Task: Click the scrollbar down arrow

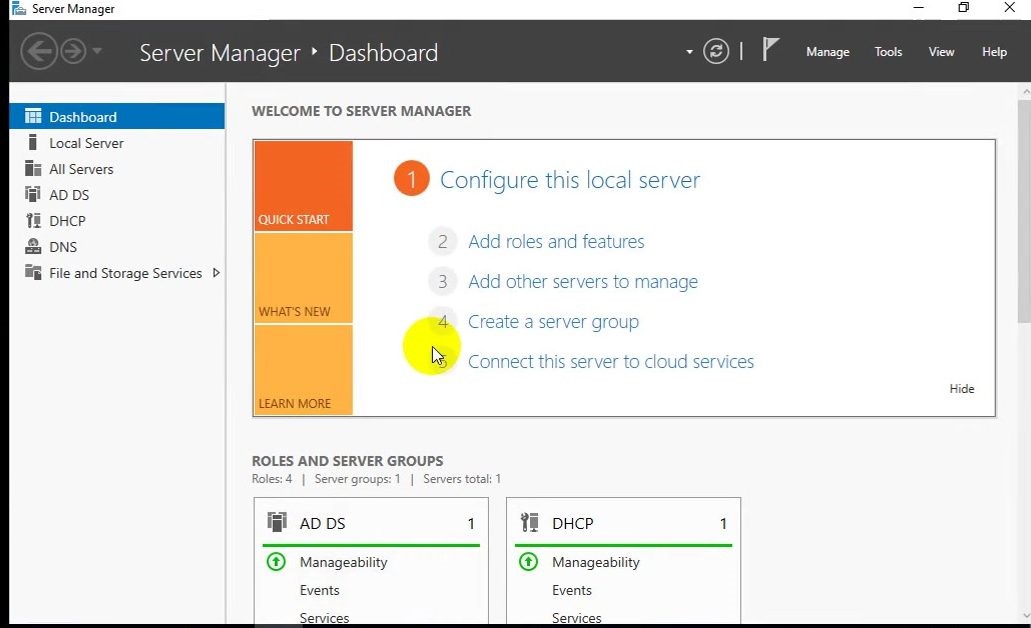Action: [1025, 616]
